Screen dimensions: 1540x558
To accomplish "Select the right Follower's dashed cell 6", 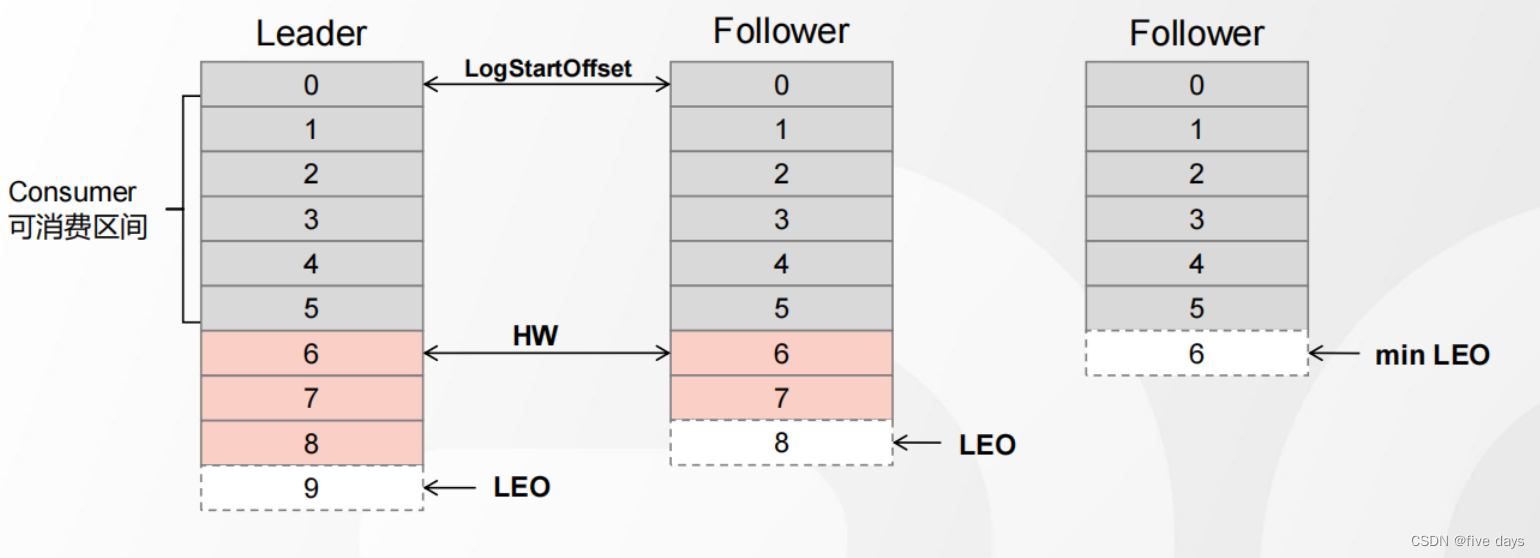I will coord(1197,353).
